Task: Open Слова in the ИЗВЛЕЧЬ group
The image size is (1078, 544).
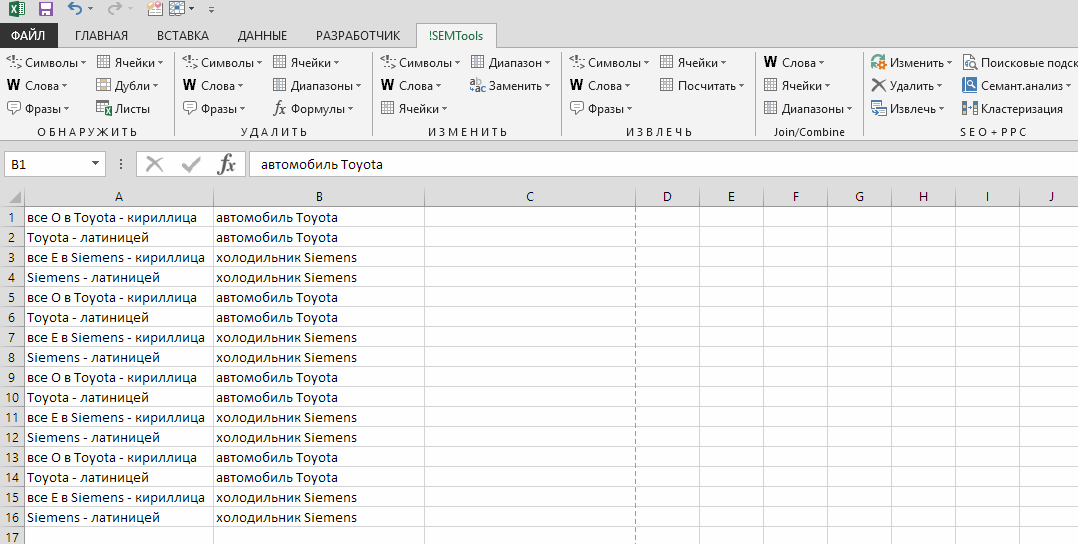Action: (x=600, y=85)
